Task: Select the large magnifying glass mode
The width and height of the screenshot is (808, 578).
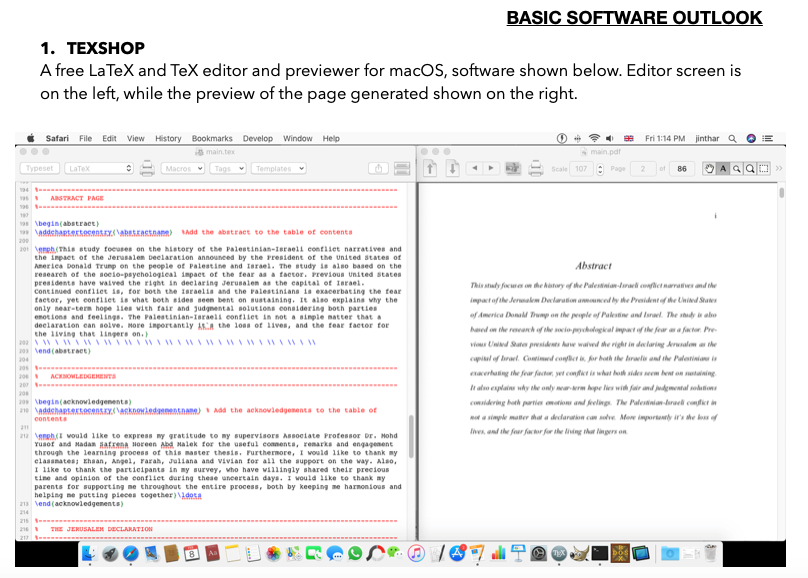Action: 750,168
